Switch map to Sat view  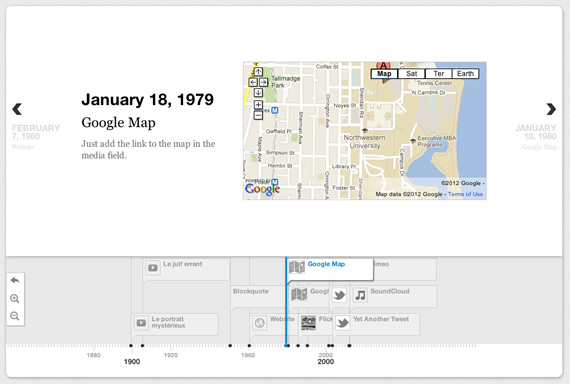coord(411,74)
